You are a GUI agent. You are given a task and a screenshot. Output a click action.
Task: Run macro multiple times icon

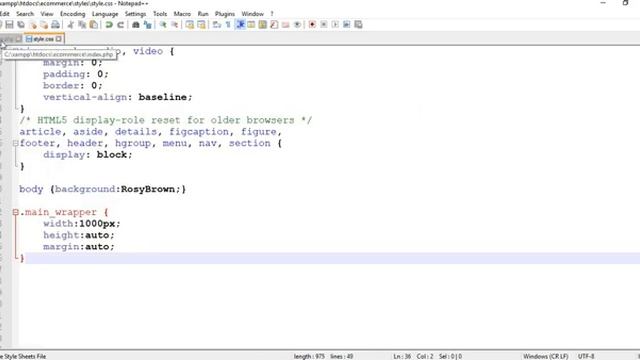(347, 25)
